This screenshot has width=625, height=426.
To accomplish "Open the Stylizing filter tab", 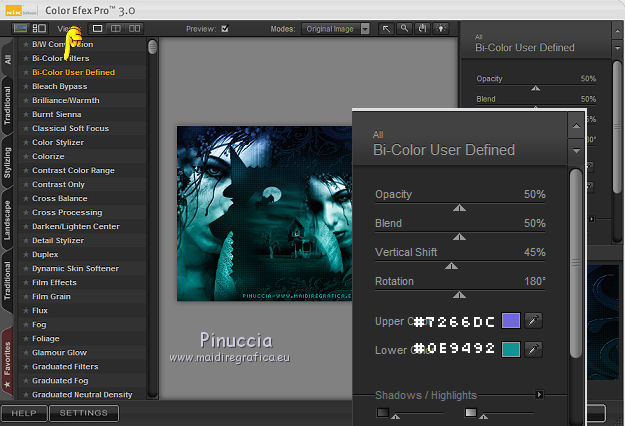I will point(8,161).
